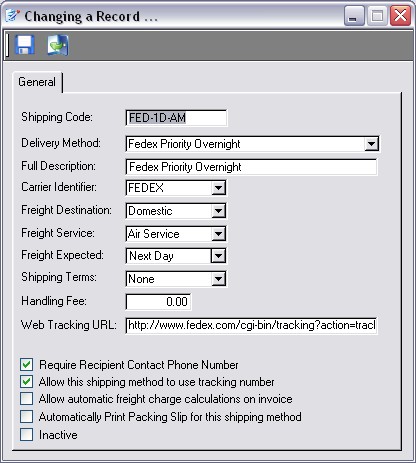Mark this shipping method as Inactive
The image size is (416, 463).
(x=27, y=435)
